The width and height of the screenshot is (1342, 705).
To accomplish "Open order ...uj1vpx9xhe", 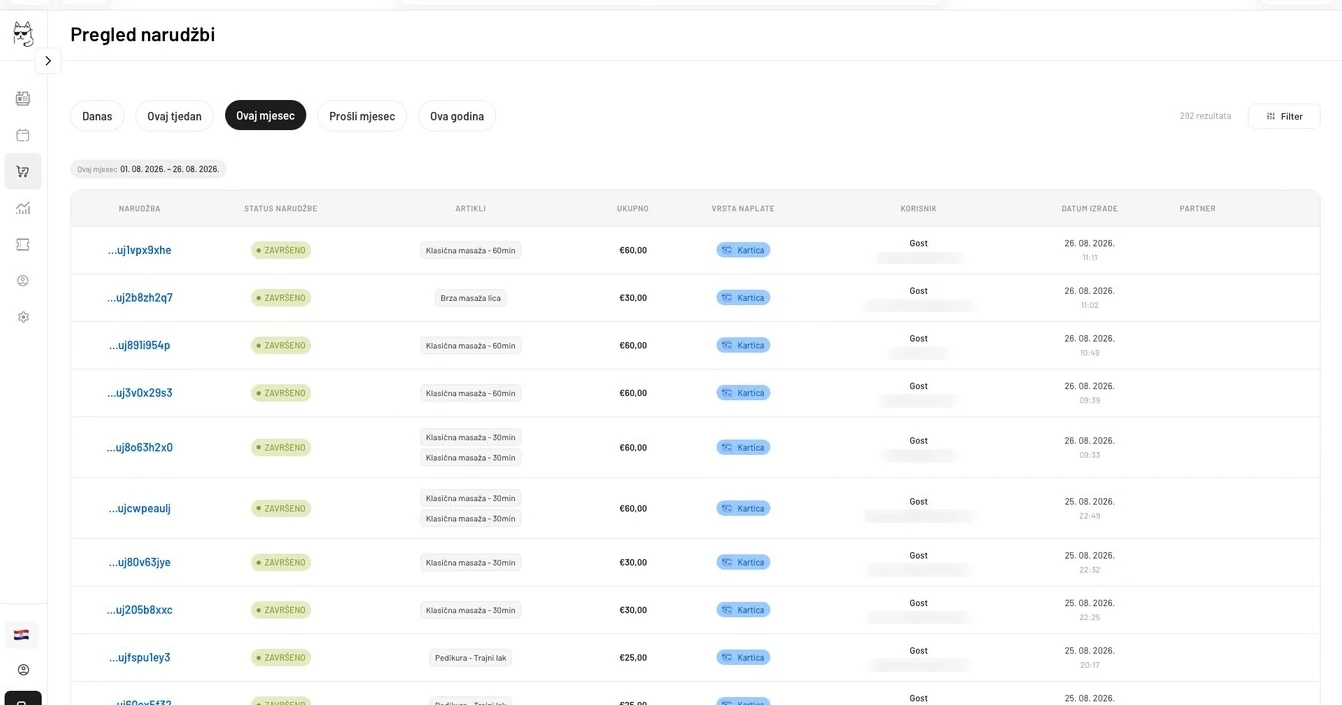I will click(x=140, y=250).
